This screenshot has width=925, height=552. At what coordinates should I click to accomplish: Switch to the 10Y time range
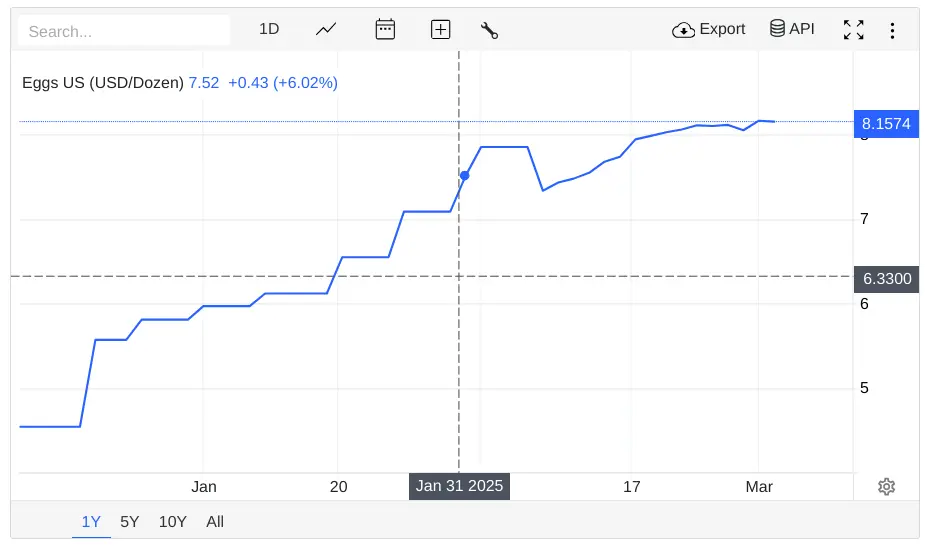[x=173, y=522]
